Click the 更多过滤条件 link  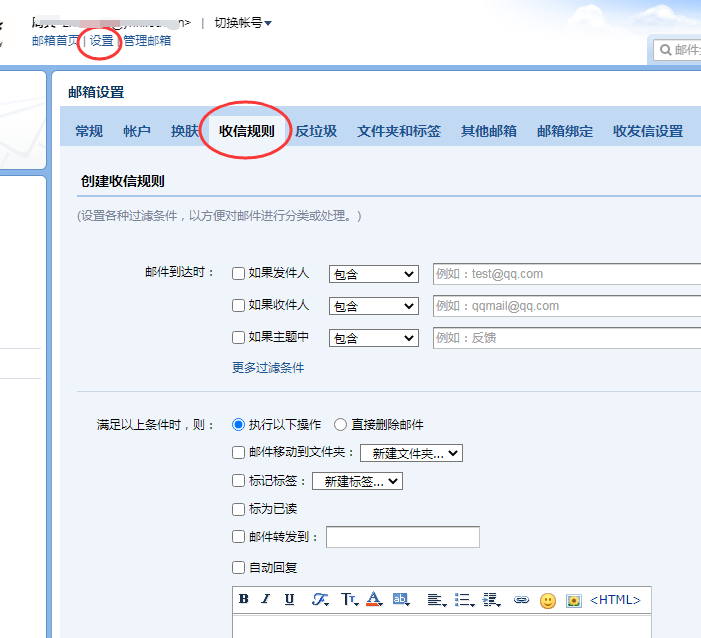(x=268, y=368)
